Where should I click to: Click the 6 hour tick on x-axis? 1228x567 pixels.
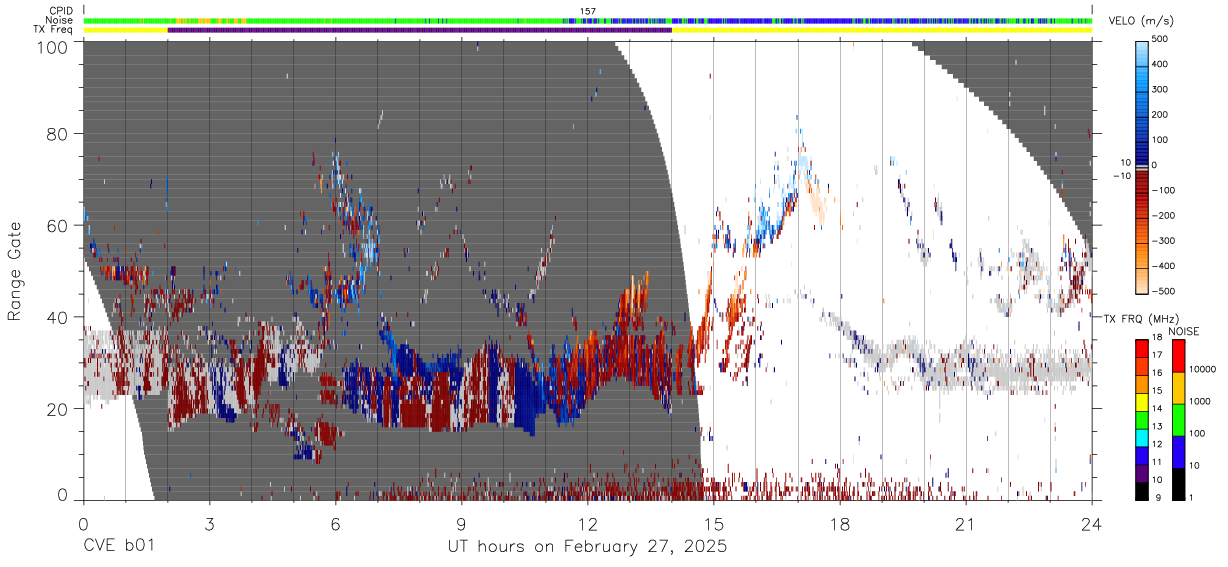336,524
